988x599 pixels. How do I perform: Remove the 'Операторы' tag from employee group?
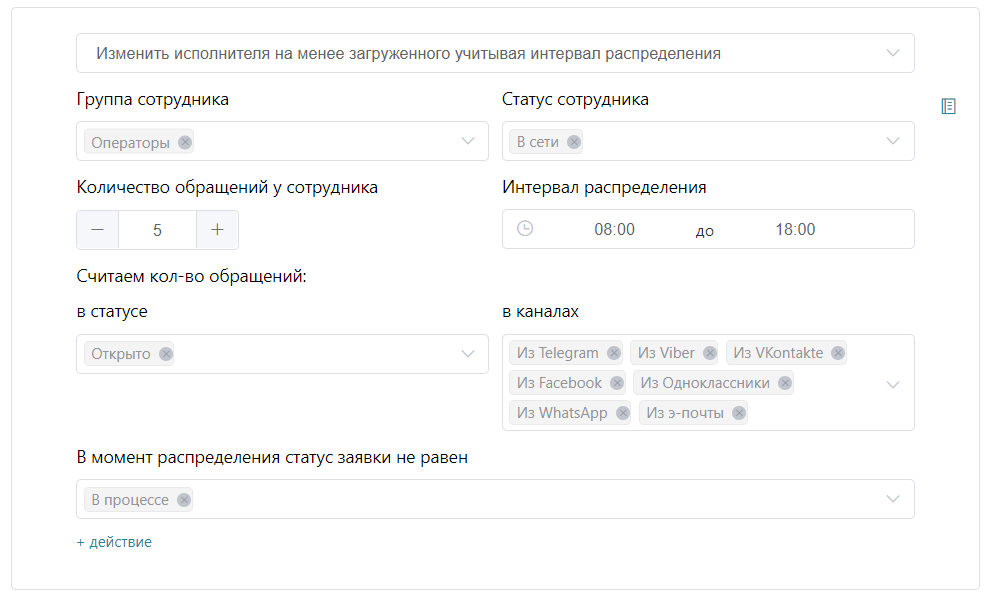point(185,142)
